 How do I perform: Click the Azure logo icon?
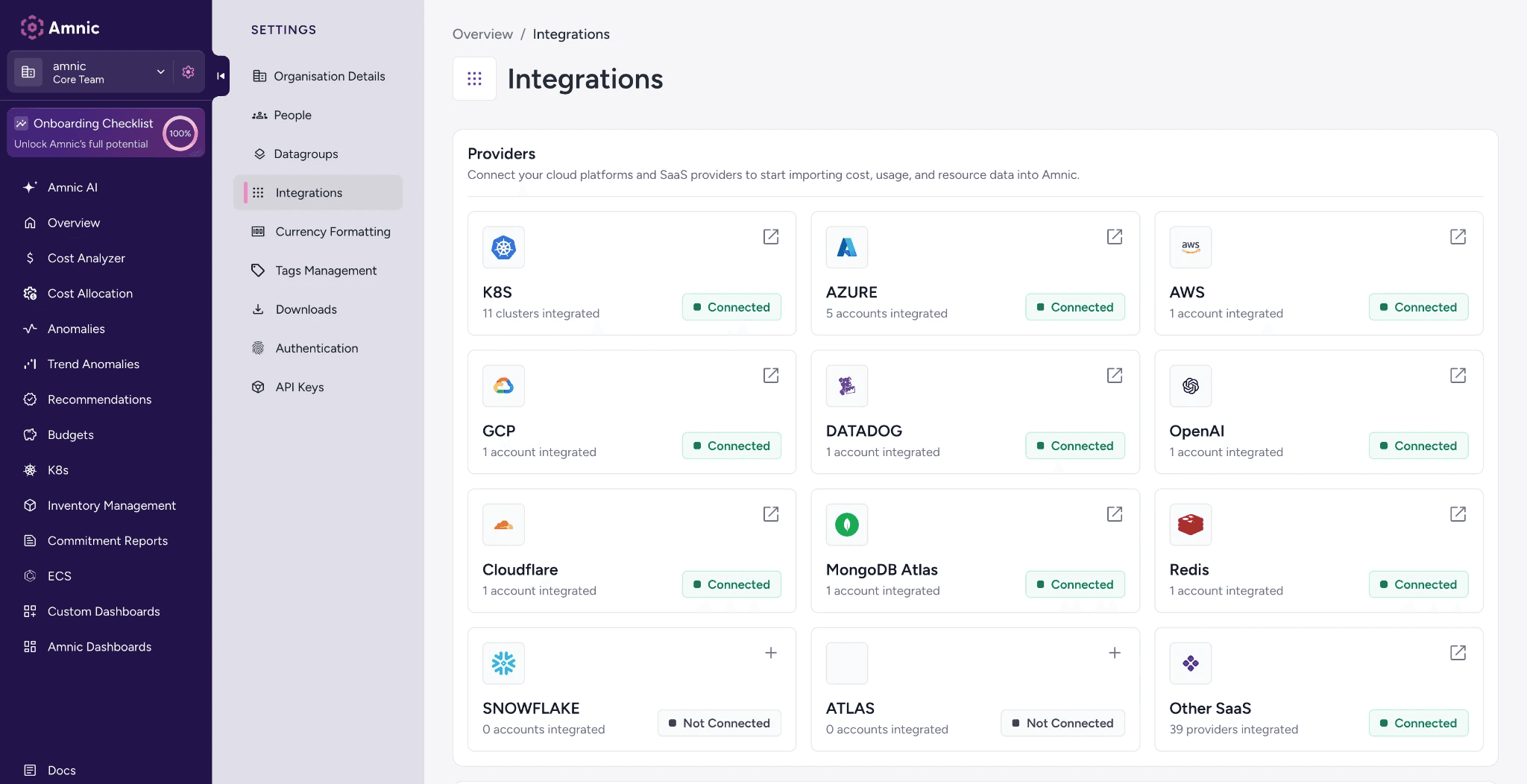[847, 247]
